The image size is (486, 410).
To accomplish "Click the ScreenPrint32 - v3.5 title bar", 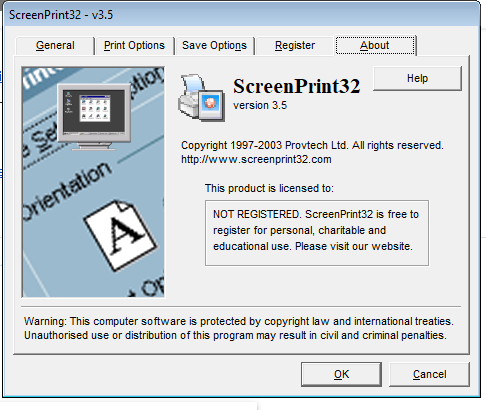I will click(241, 15).
